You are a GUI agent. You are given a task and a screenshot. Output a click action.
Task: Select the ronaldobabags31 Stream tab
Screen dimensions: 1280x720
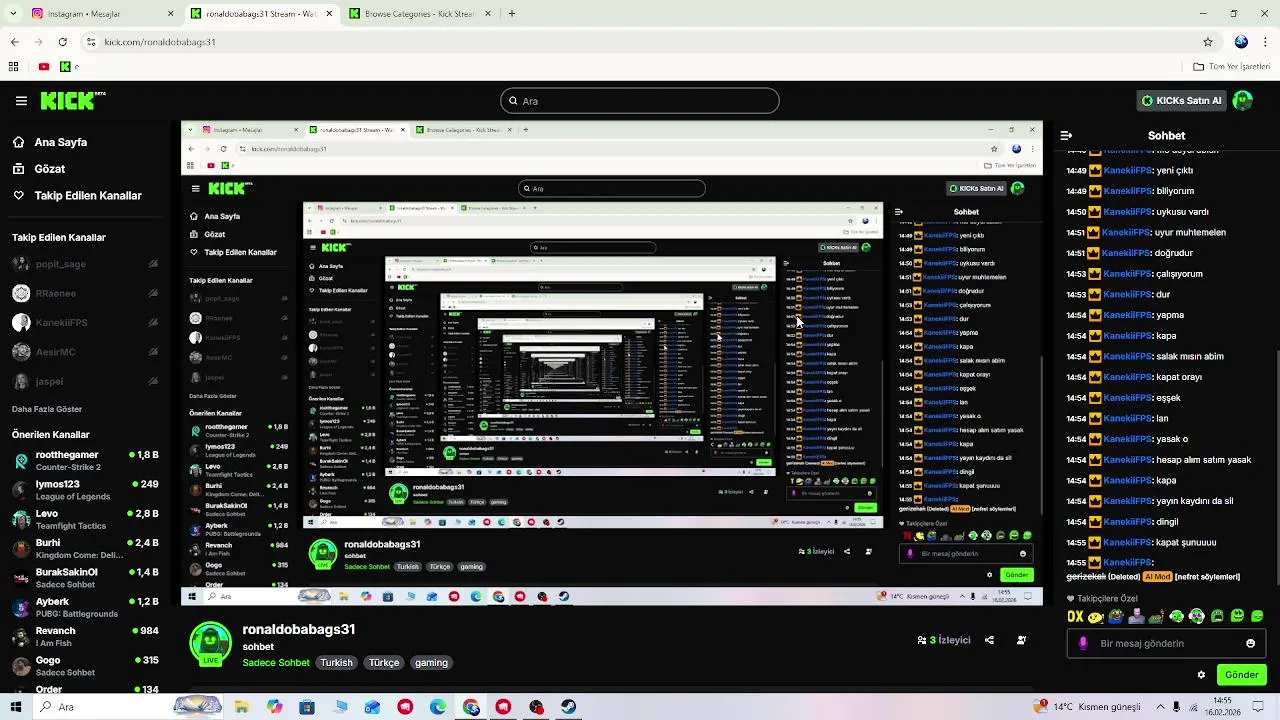pos(260,14)
